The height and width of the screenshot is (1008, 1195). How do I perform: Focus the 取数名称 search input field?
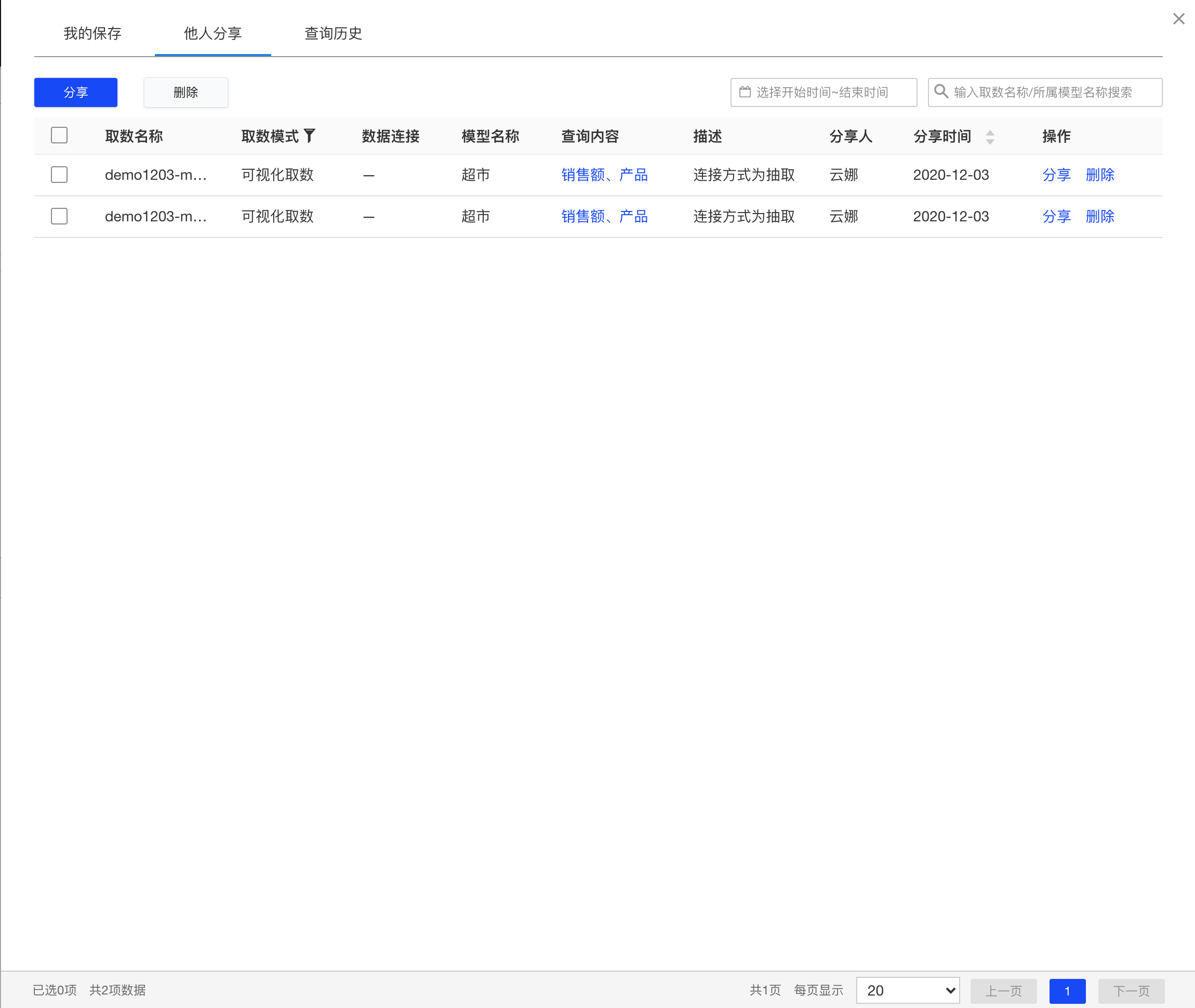point(1052,92)
